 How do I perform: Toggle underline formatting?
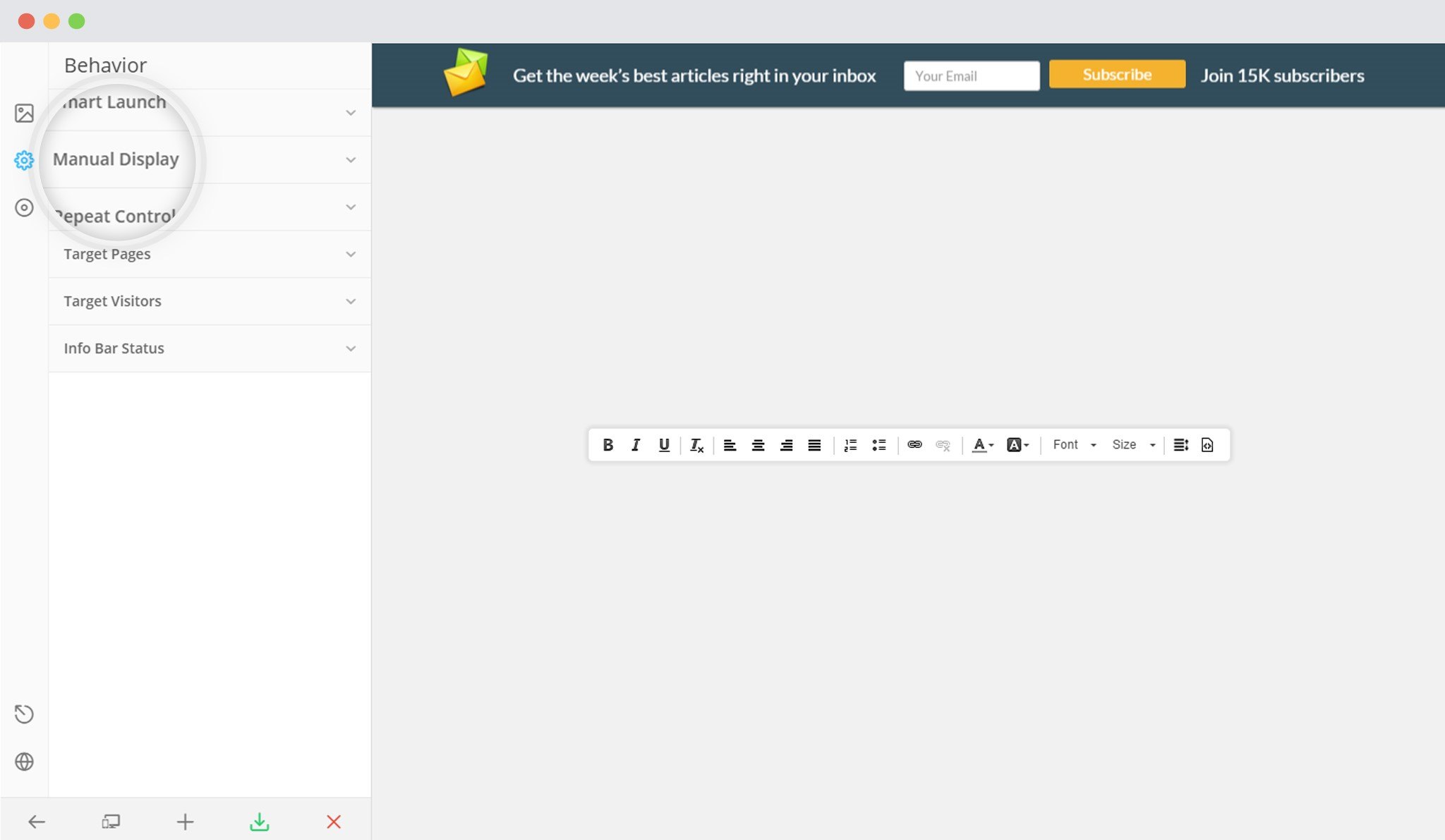tap(664, 445)
